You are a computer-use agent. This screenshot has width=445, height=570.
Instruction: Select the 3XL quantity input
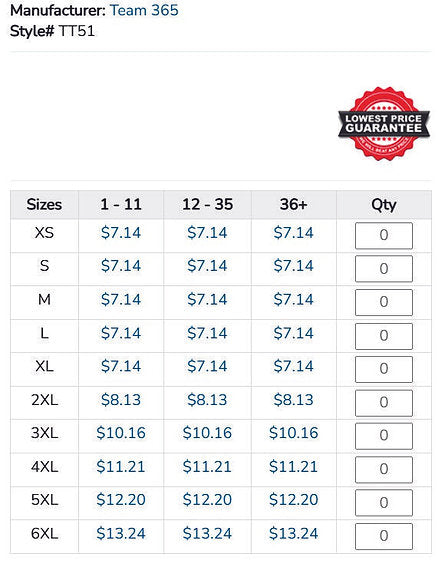384,436
